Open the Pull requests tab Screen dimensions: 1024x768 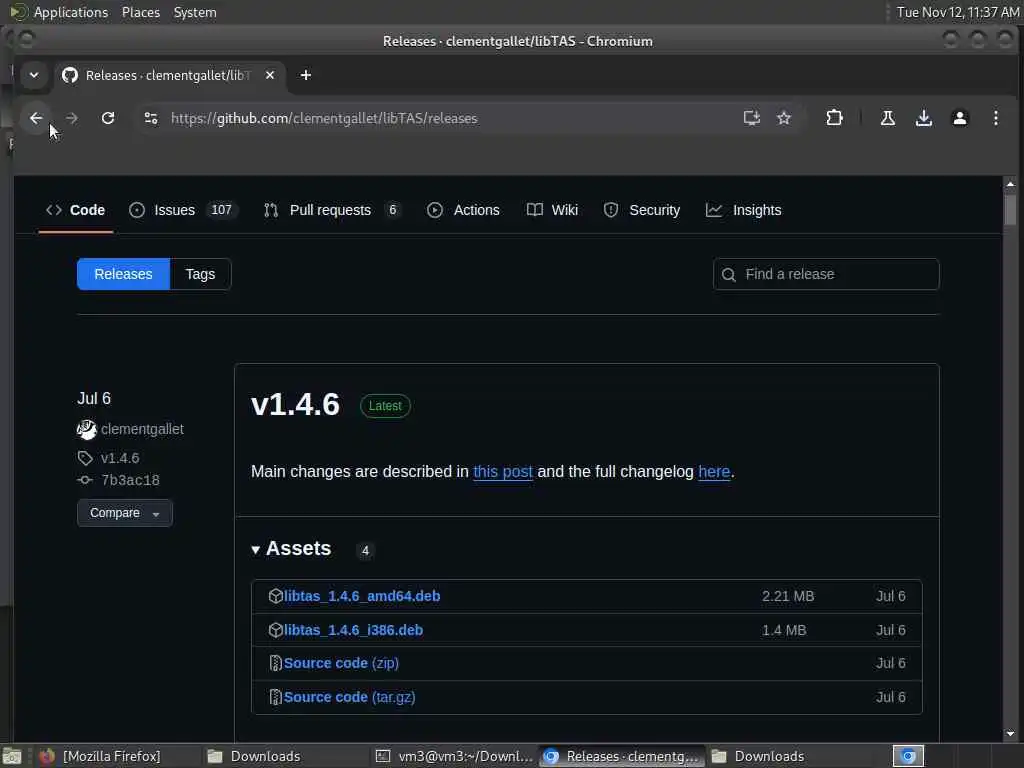click(x=332, y=210)
